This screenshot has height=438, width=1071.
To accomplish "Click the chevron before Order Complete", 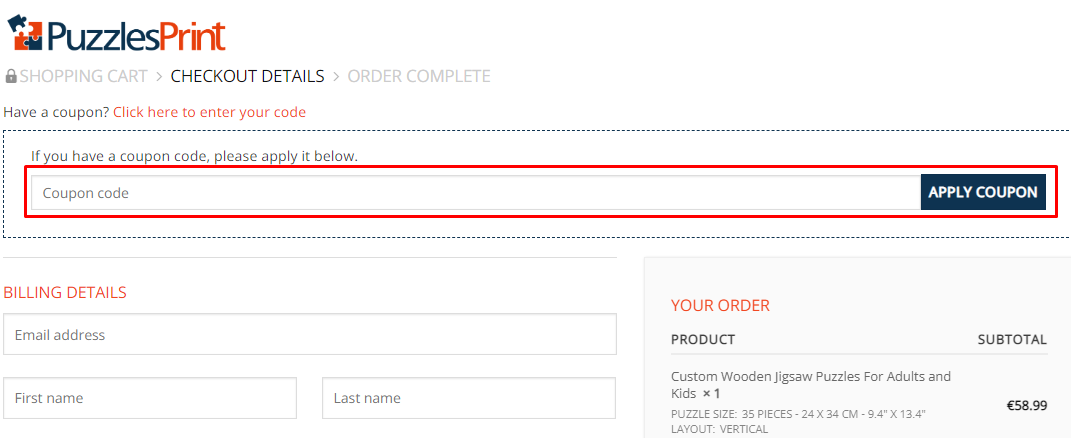I will coord(336,76).
